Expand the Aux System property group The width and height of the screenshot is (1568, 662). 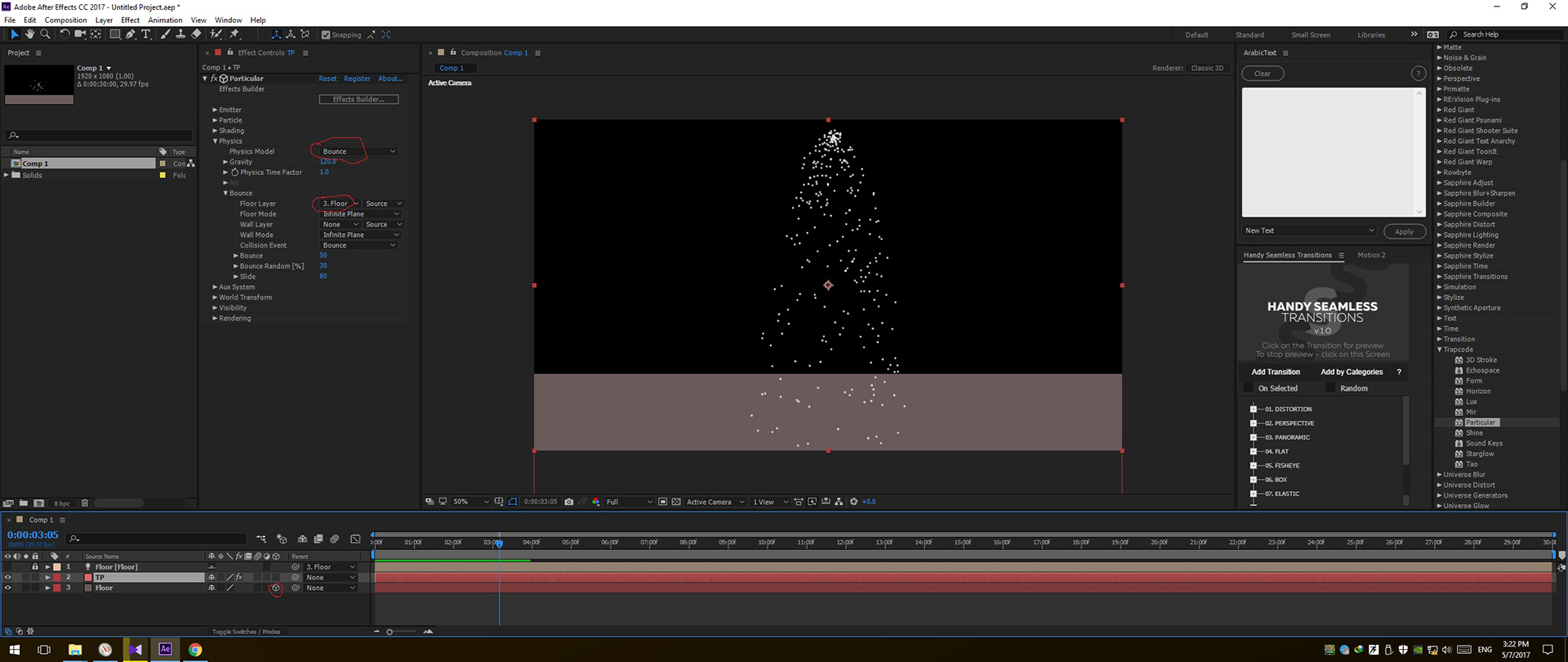coord(215,287)
